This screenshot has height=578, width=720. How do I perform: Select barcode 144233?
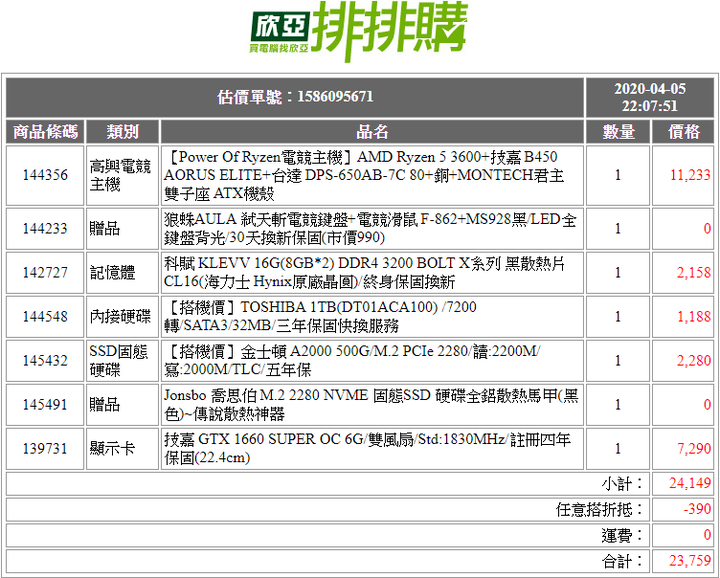45,228
